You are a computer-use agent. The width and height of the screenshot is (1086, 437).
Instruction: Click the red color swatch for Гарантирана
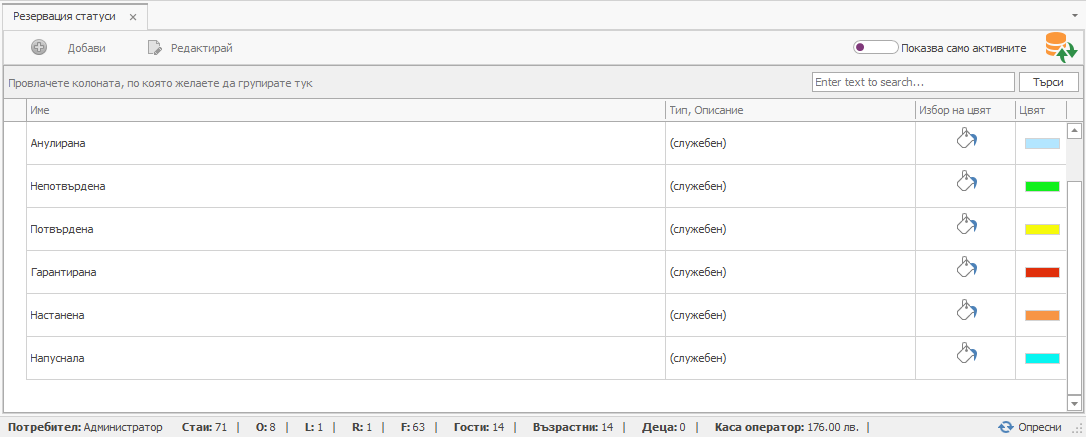tap(1042, 272)
